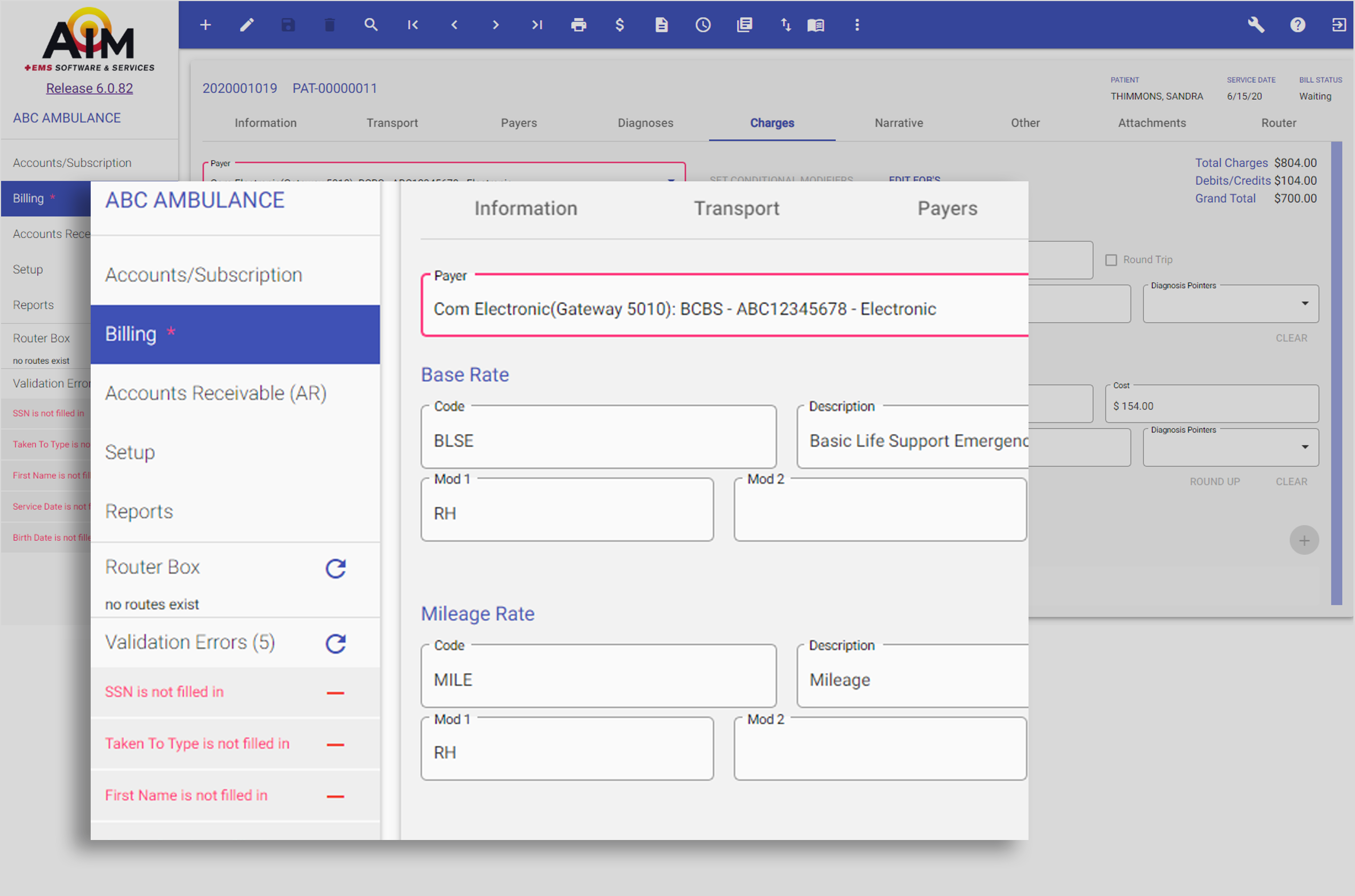Open Accounts/Subscription in enlarged menu
1355x896 pixels.
point(235,275)
